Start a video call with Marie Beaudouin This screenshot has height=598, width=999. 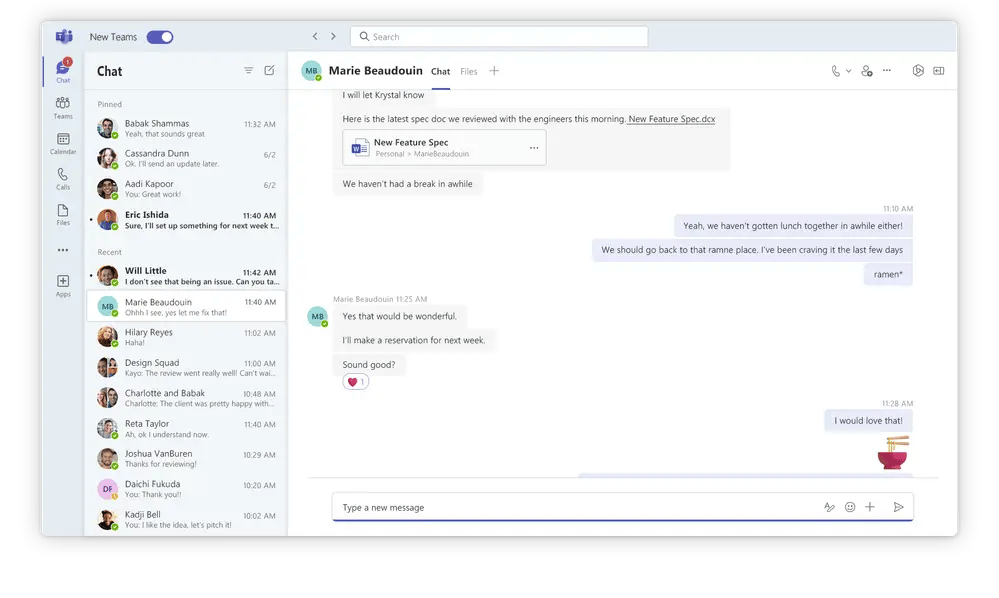coord(837,71)
